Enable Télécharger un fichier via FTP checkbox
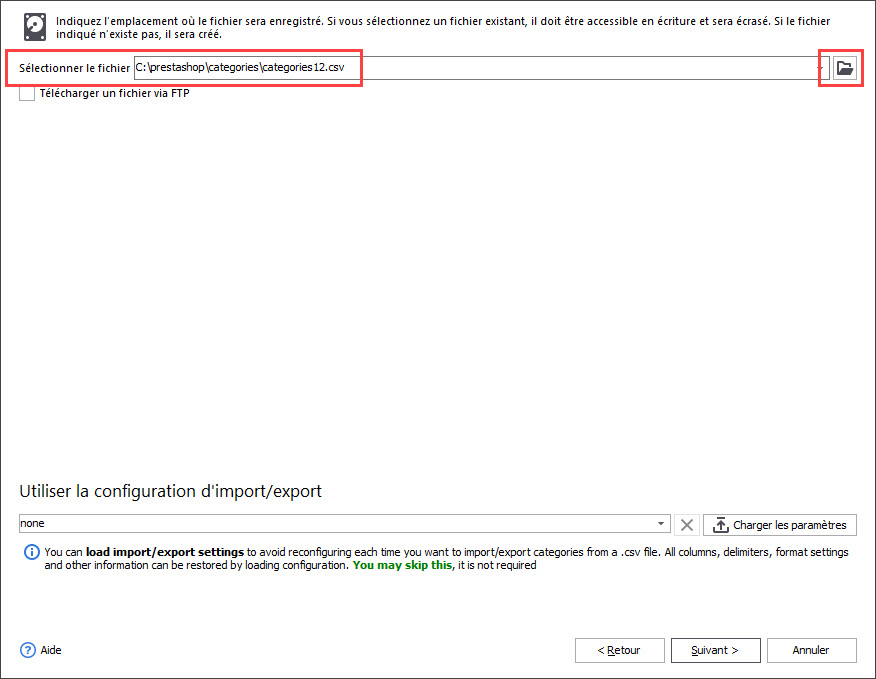The width and height of the screenshot is (876, 679). click(27, 93)
